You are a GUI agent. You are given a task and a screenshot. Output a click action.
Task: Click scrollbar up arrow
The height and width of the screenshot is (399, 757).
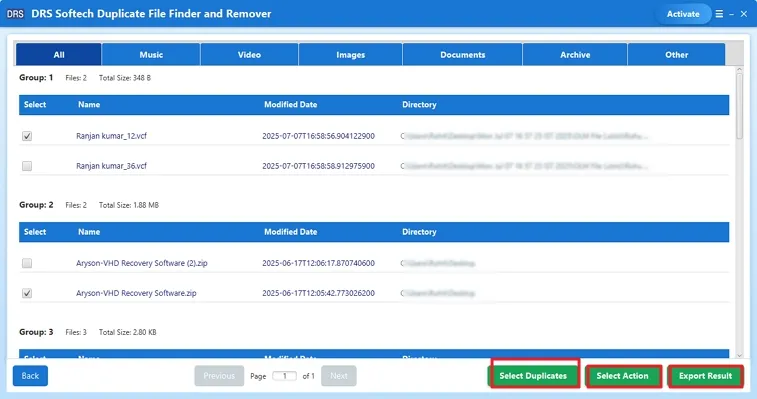tap(739, 71)
